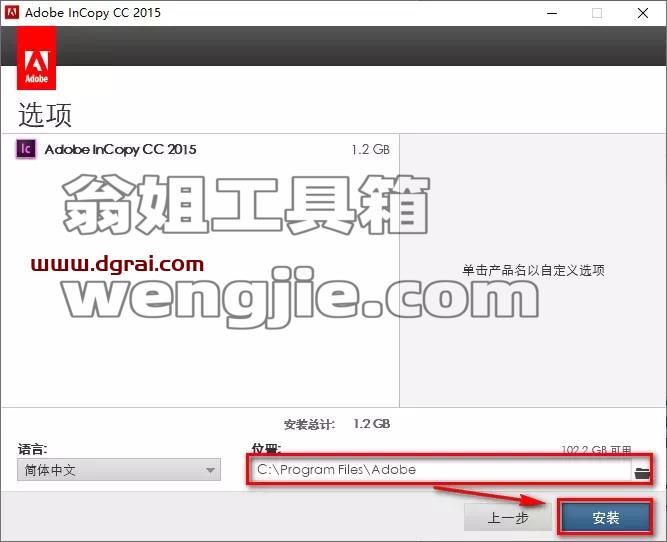Click the 1.2 GB size of InCopy row
This screenshot has width=667, height=542.
point(370,149)
